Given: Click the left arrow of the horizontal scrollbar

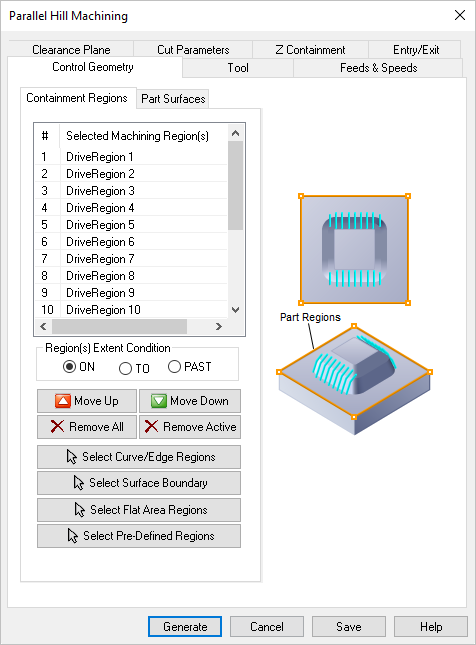Looking at the screenshot, I should (x=43, y=327).
